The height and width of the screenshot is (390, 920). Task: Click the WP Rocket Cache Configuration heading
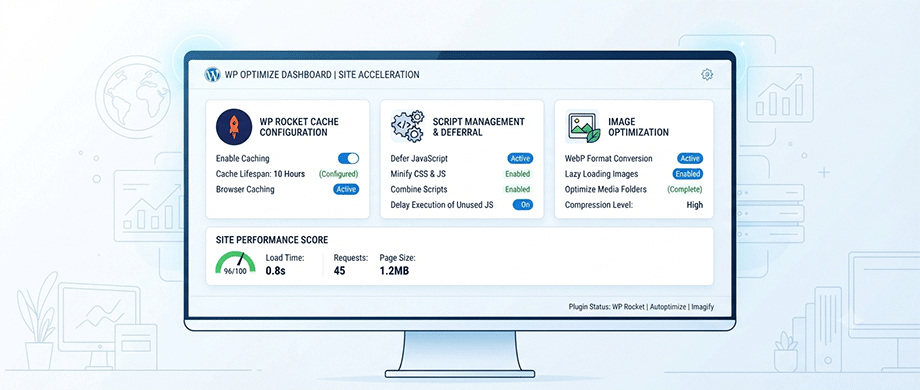[299, 127]
